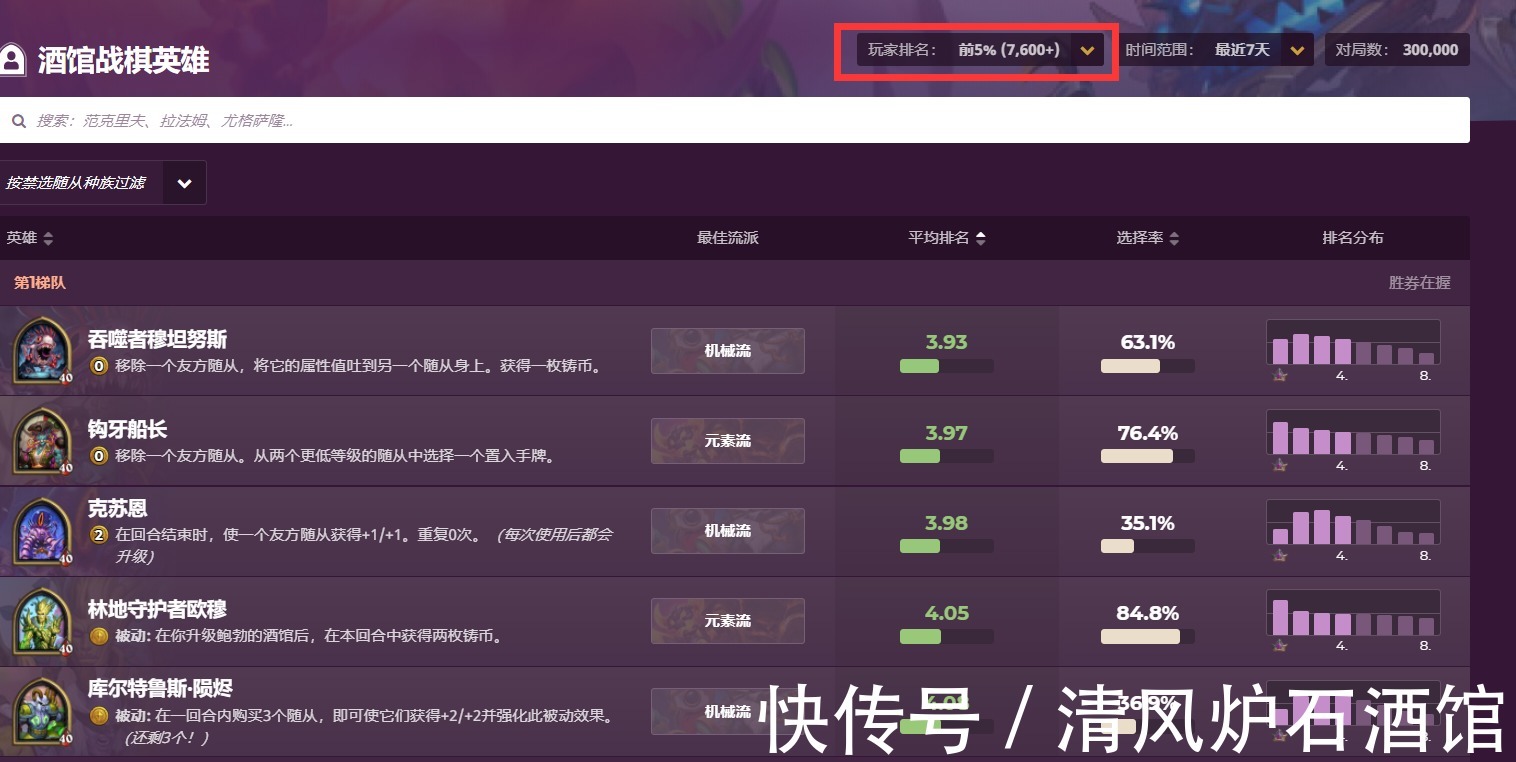This screenshot has width=1516, height=762.
Task: Open 林地守护者欧穆 hero name link
Action: pos(158,609)
